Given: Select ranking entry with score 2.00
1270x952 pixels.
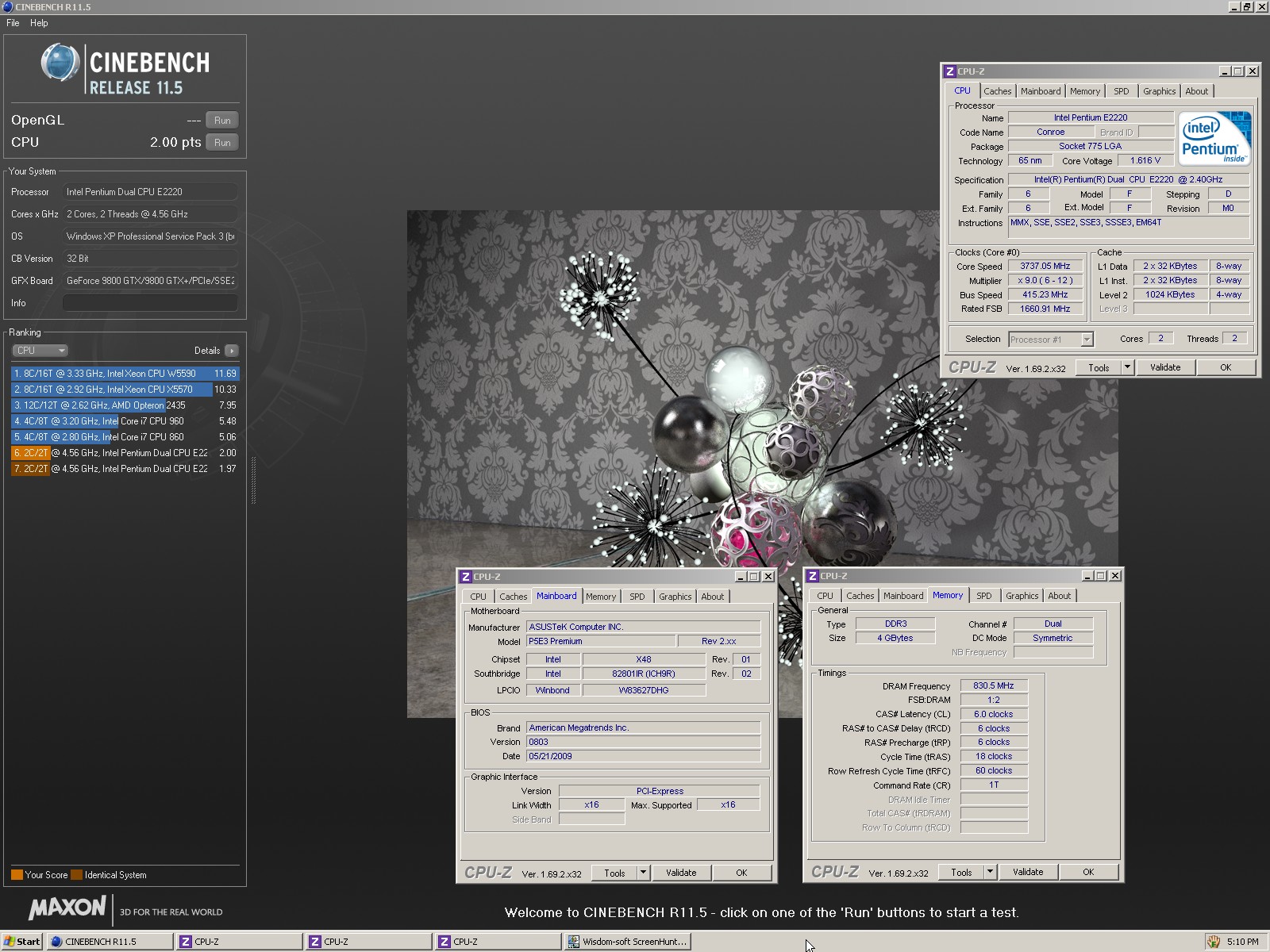Looking at the screenshot, I should [x=125, y=453].
